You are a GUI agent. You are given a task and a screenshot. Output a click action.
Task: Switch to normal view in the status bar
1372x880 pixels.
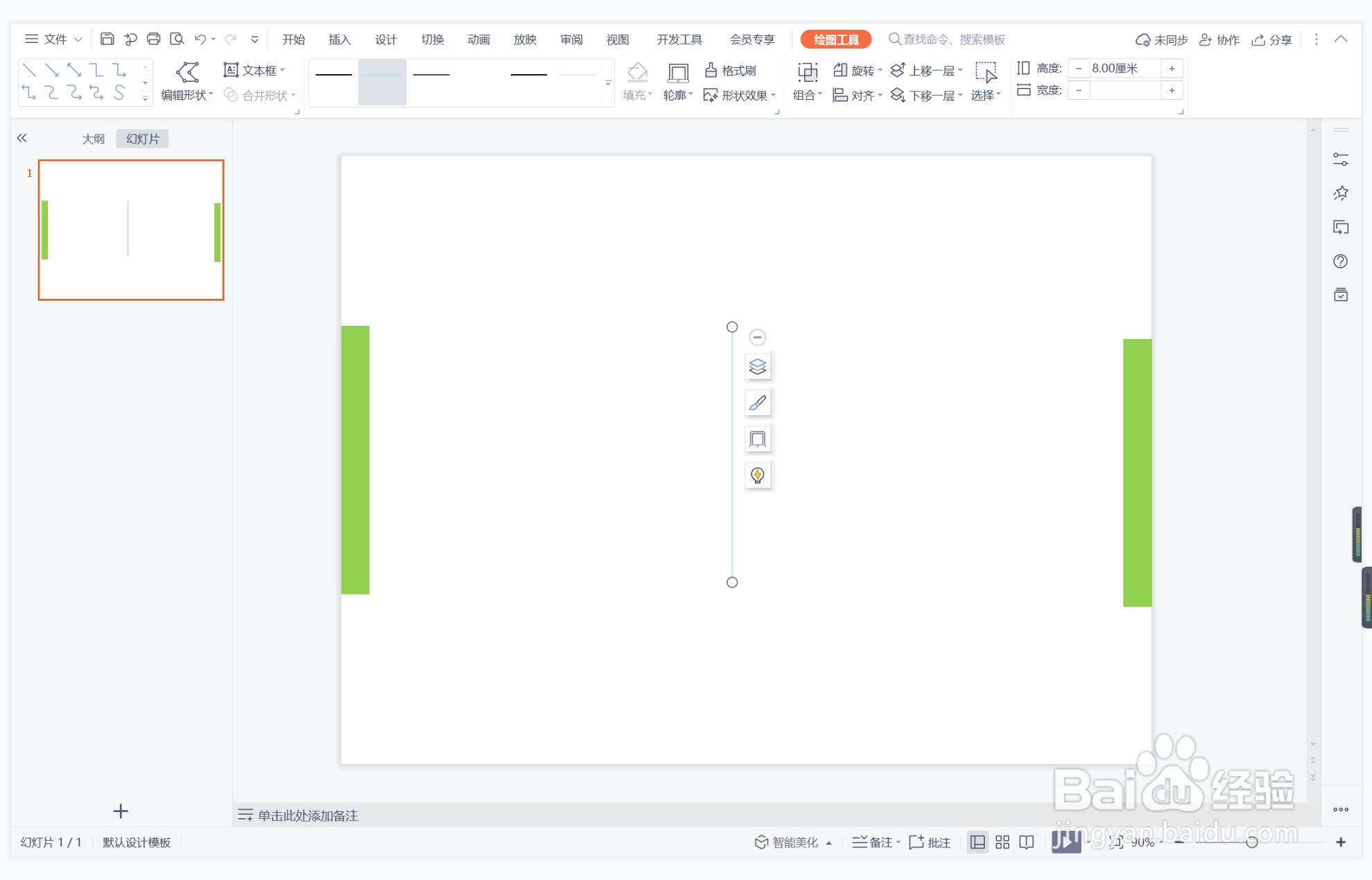pyautogui.click(x=978, y=842)
